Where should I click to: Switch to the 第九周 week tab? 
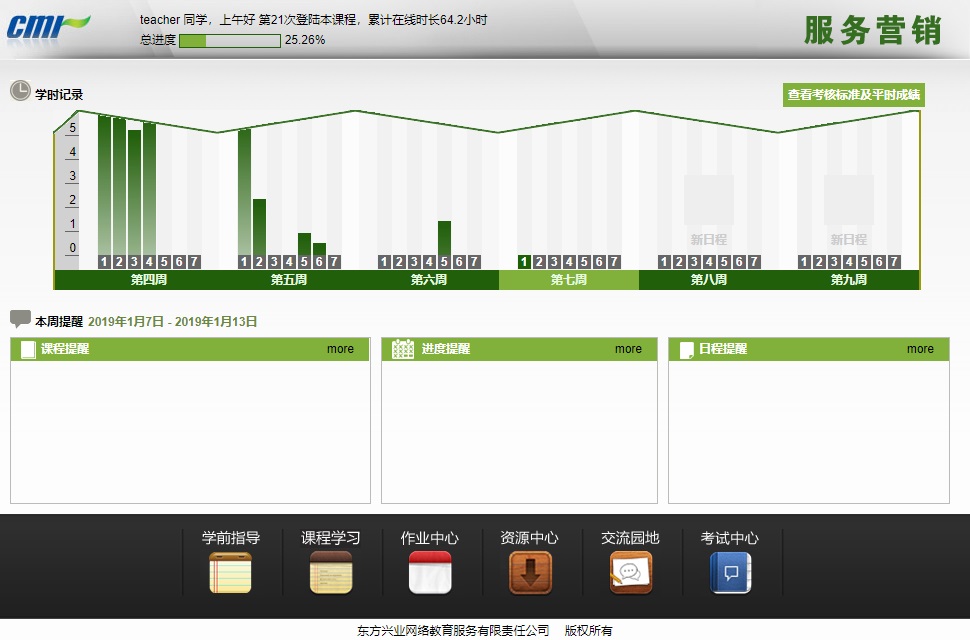(848, 280)
